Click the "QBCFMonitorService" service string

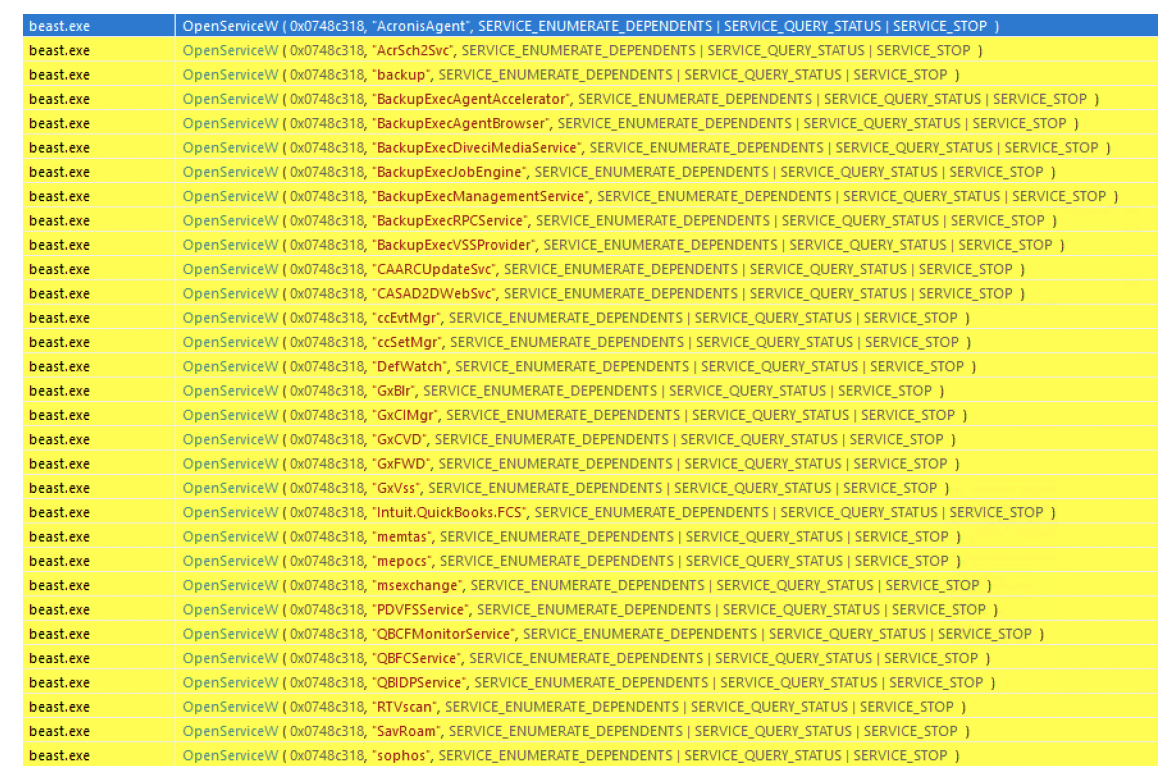click(x=444, y=633)
